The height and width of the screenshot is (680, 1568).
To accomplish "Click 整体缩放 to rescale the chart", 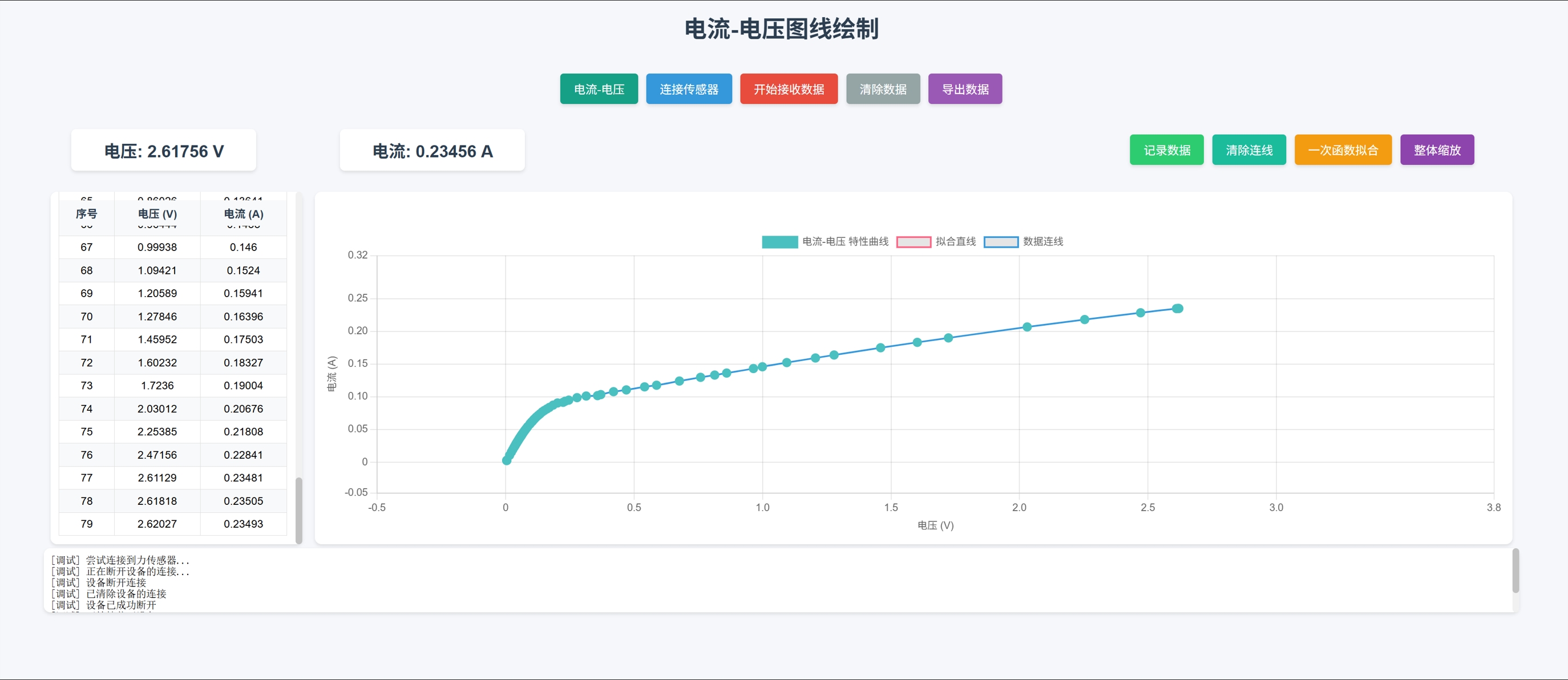I will coord(1437,150).
